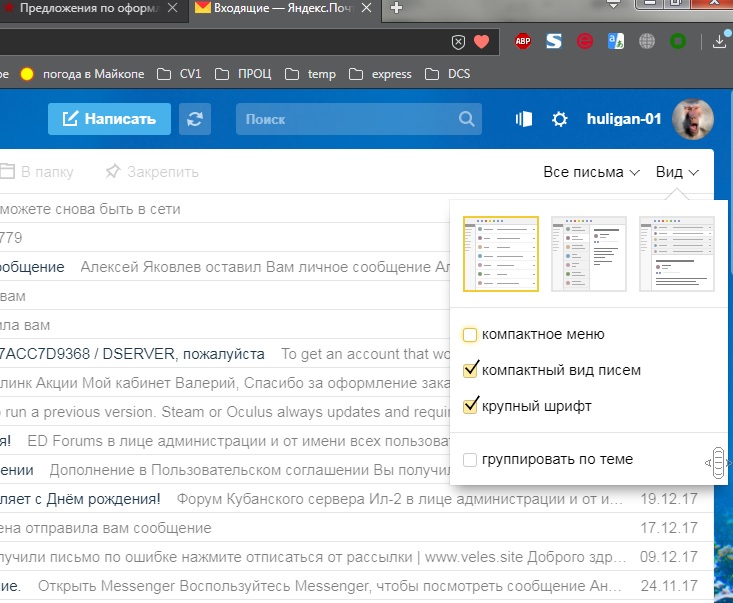Click the gray globe extension icon

click(647, 42)
